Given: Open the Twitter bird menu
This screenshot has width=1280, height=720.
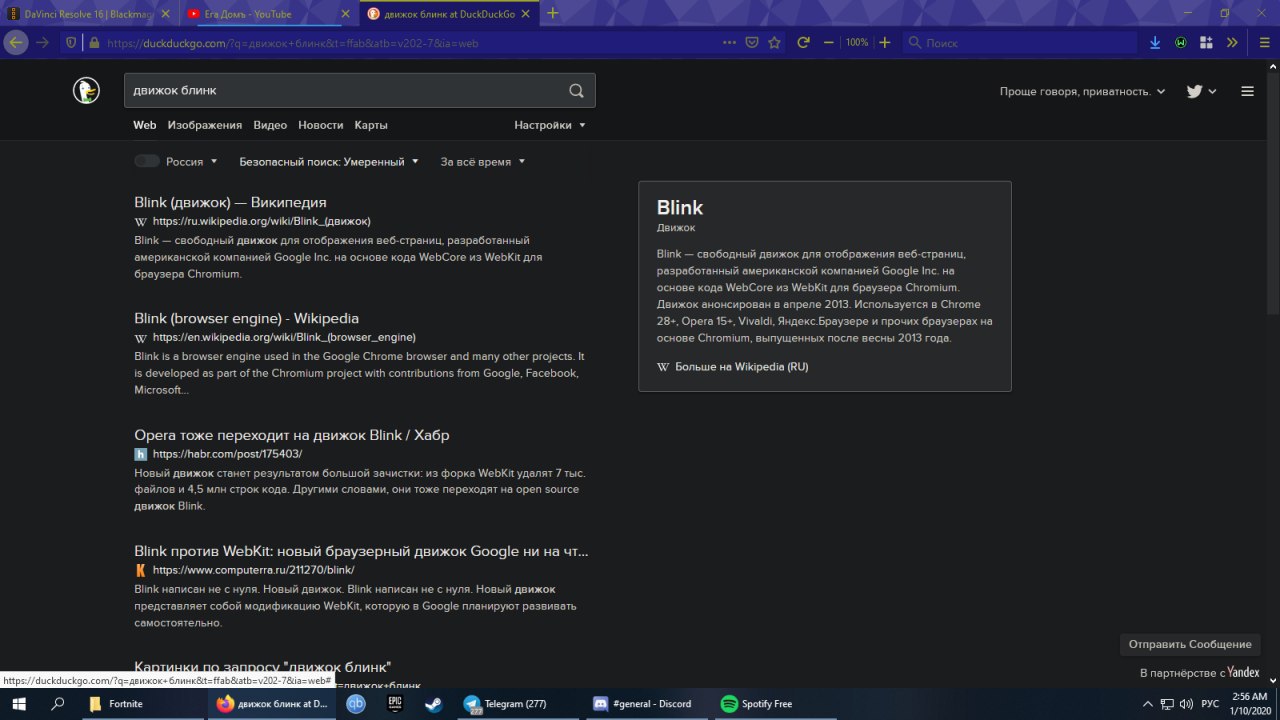Looking at the screenshot, I should 1201,91.
